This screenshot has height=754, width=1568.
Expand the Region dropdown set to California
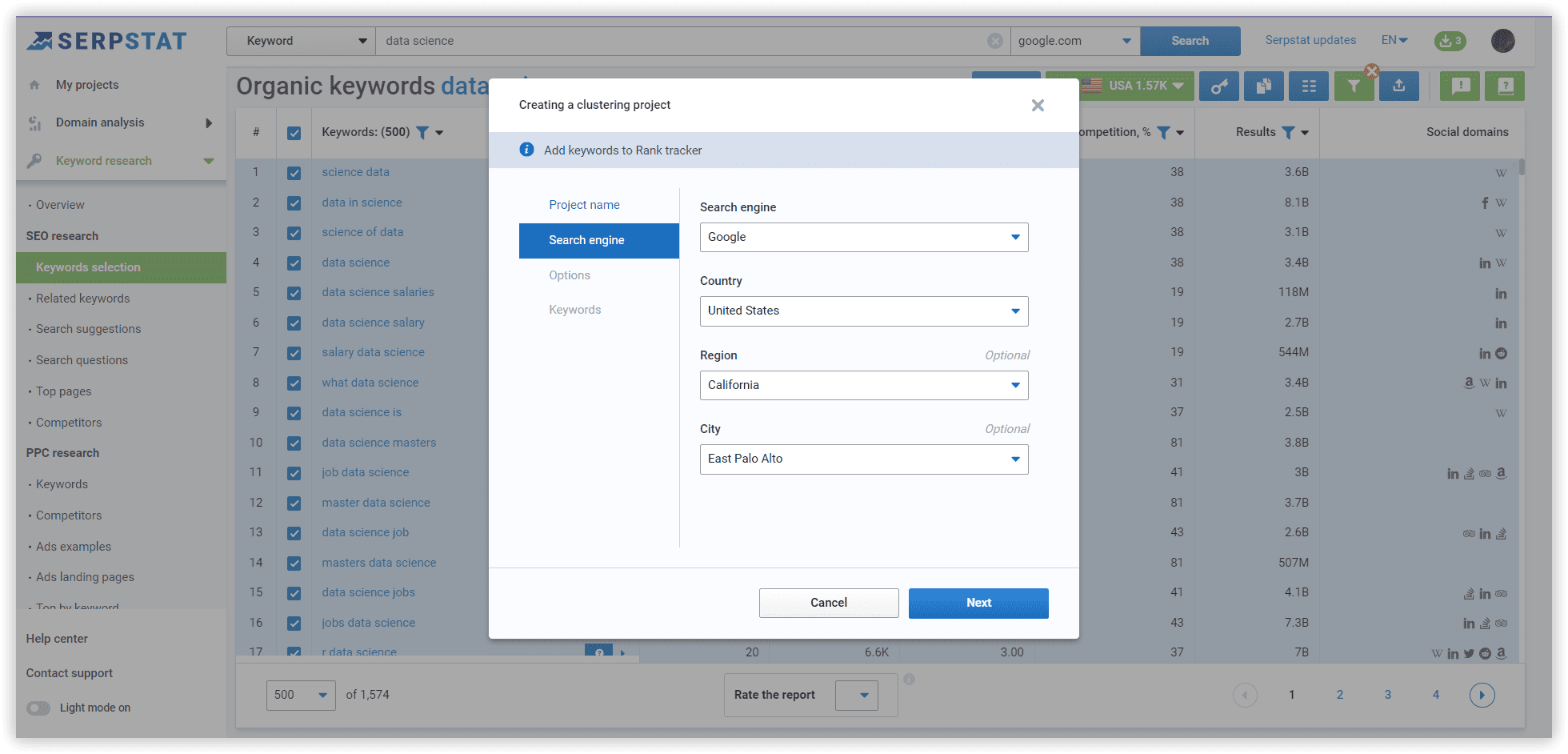pyautogui.click(x=863, y=385)
